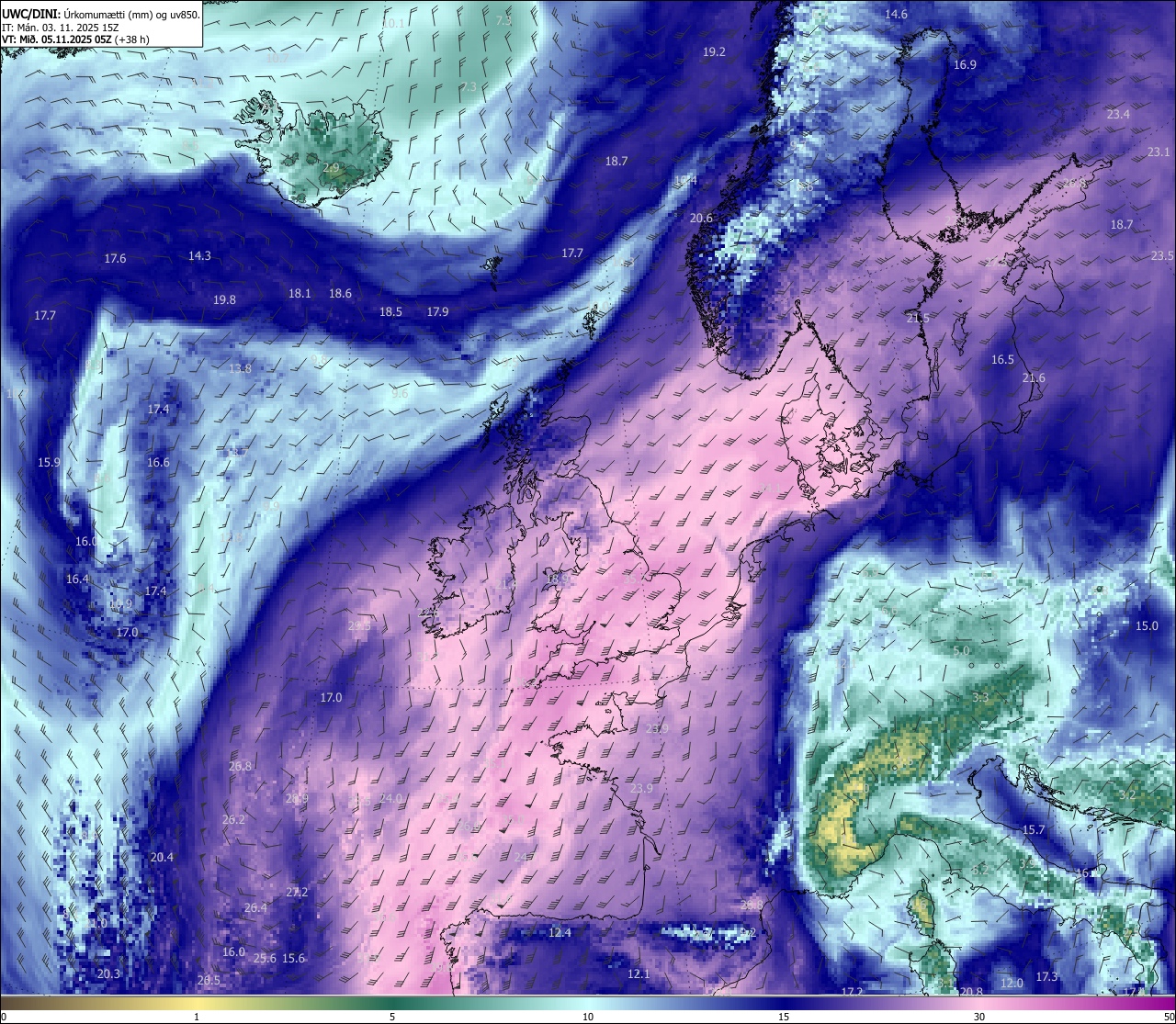Click the colour scale tick label '1'
The height and width of the screenshot is (1024, 1176).
click(x=197, y=1017)
